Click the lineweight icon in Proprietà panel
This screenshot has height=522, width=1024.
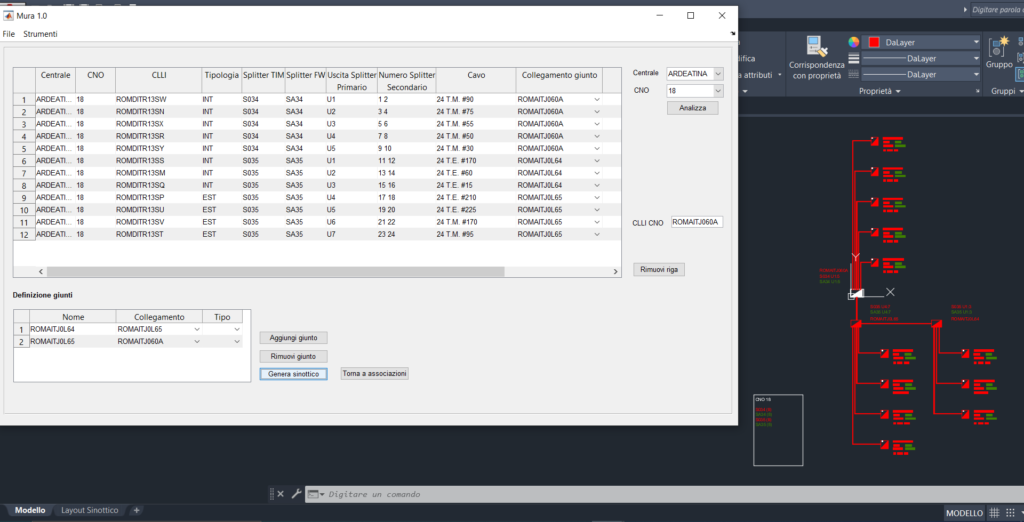tap(854, 58)
